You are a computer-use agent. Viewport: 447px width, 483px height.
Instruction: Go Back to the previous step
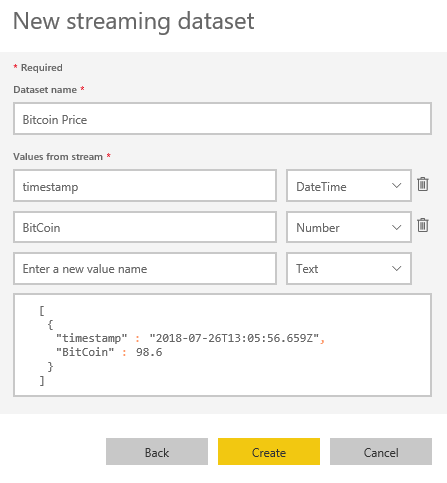(157, 452)
